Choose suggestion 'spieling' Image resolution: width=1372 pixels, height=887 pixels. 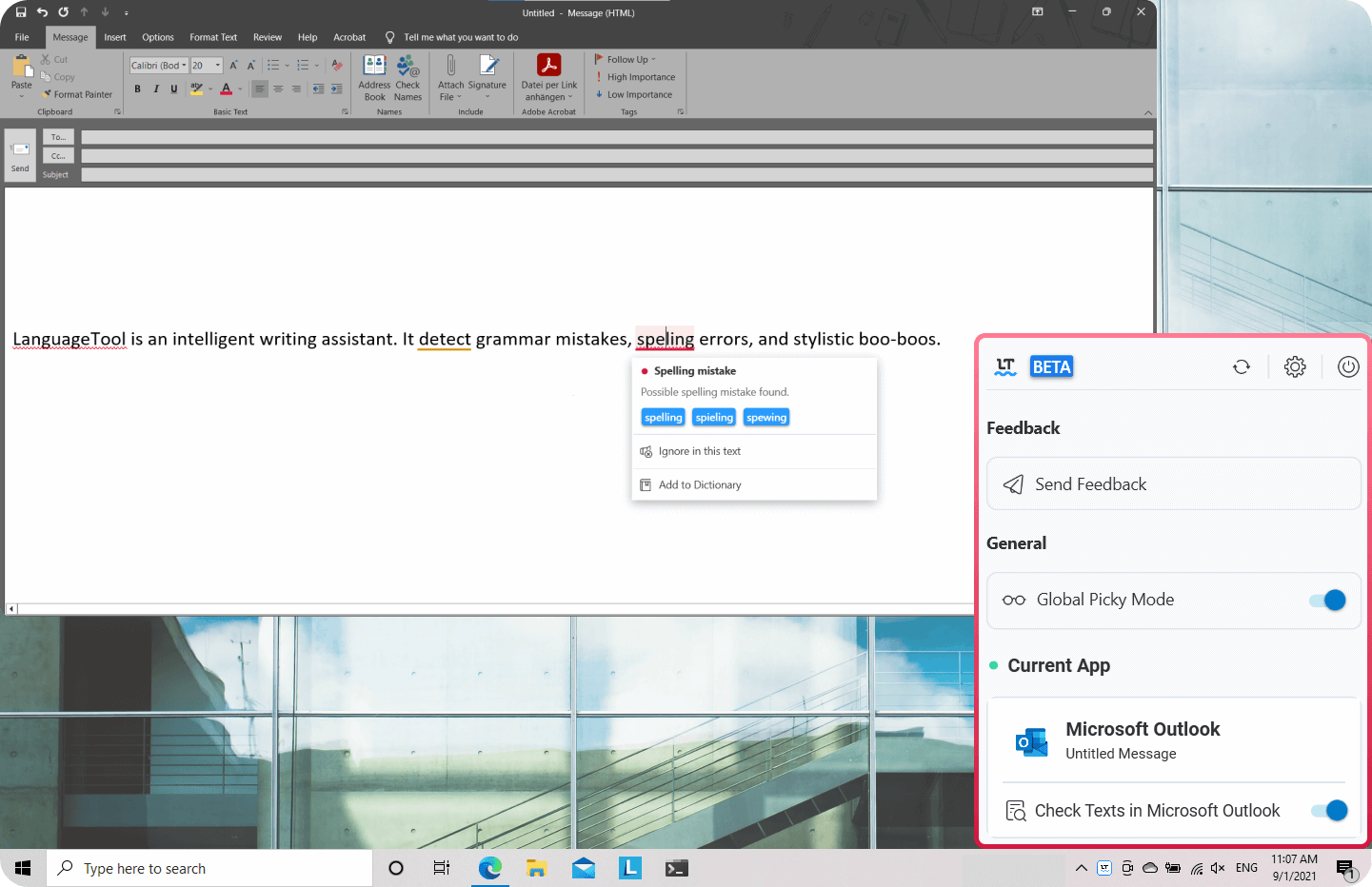pos(714,417)
